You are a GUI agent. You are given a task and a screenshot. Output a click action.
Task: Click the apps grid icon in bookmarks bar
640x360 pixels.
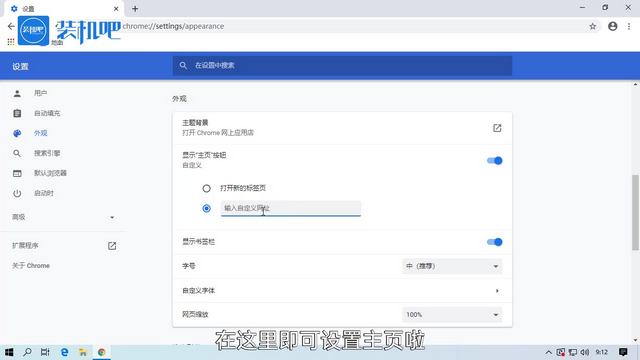pos(11,42)
